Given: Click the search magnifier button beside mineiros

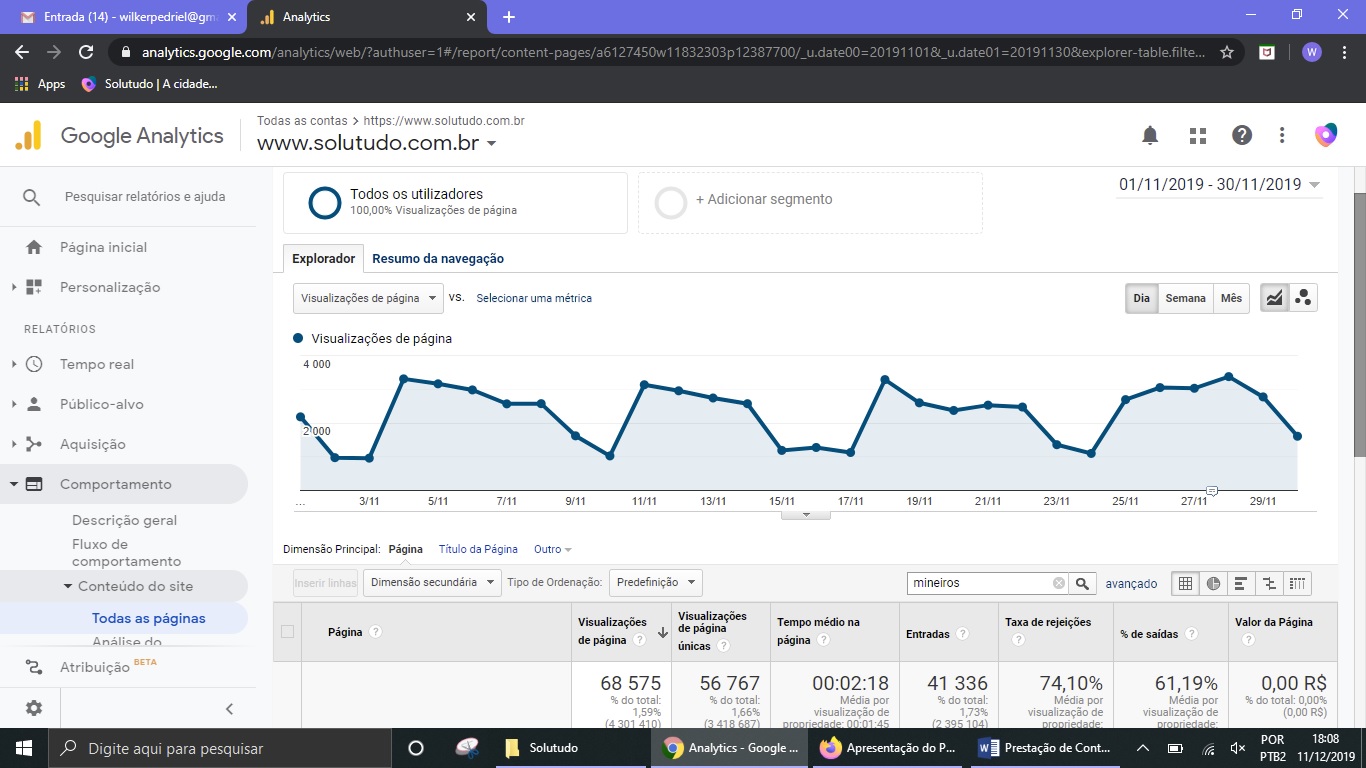Looking at the screenshot, I should 1082,583.
